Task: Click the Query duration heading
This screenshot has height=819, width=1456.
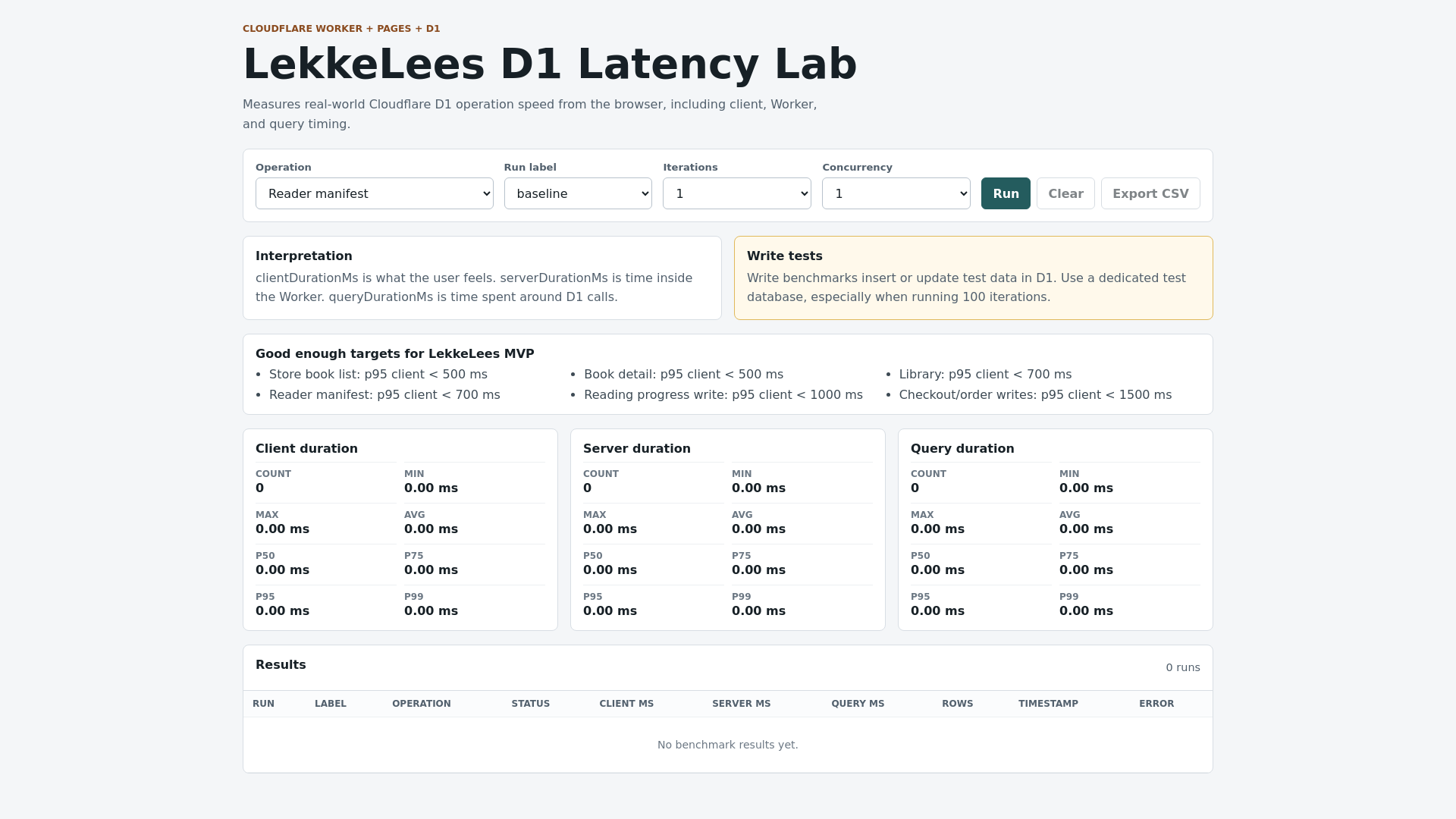Action: coord(962,448)
